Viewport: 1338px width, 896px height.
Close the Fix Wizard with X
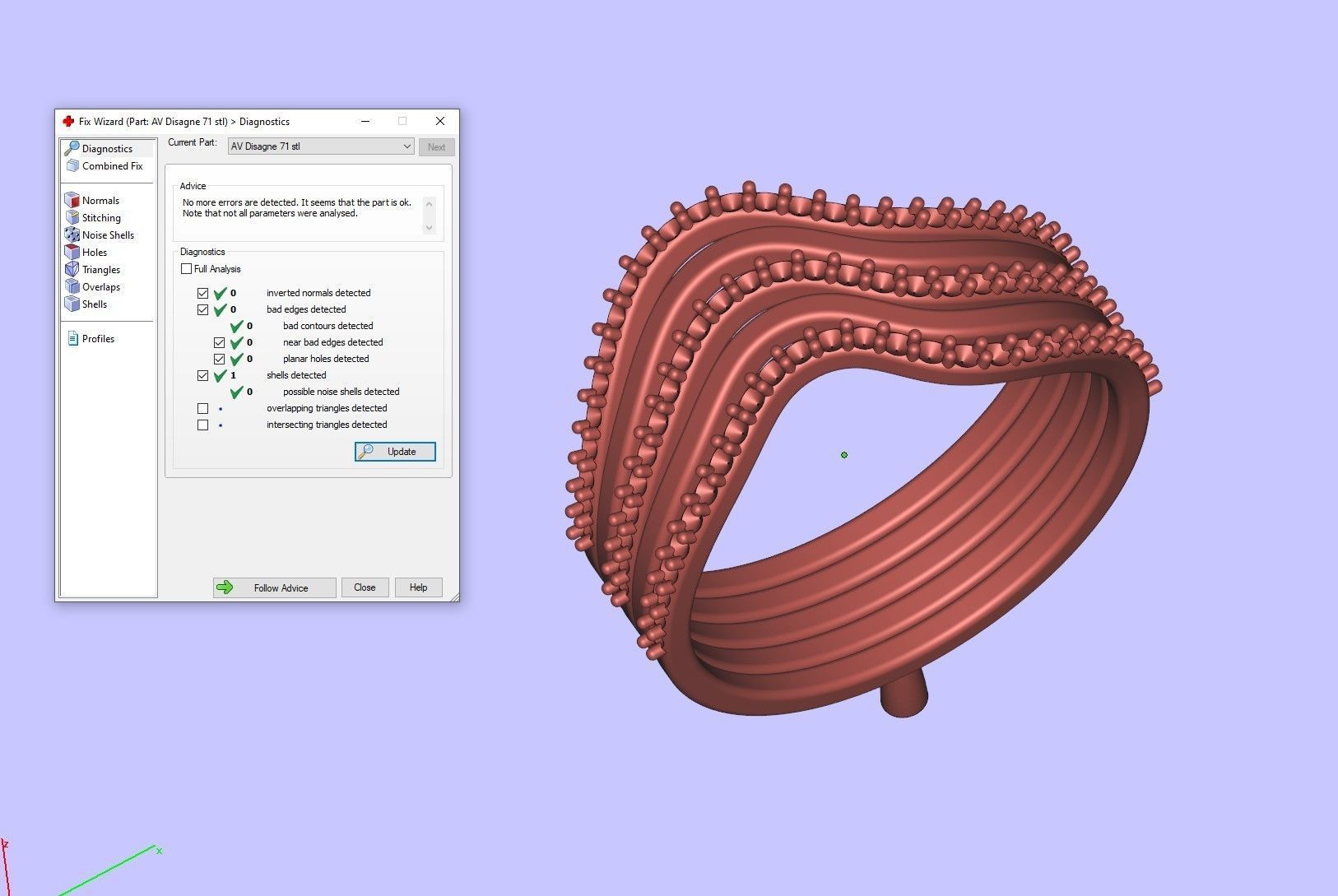coord(440,121)
